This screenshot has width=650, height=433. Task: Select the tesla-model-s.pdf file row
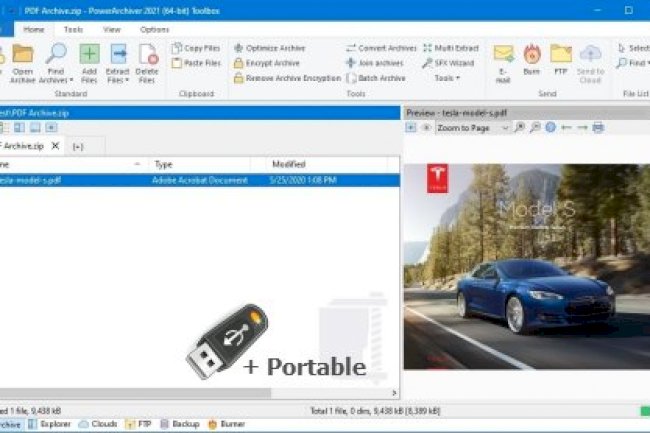click(x=199, y=180)
